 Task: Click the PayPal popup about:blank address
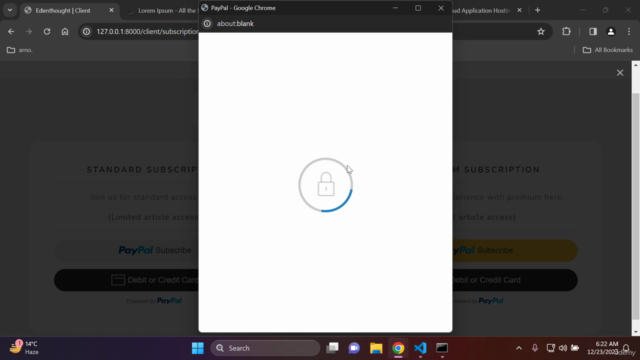[x=235, y=24]
